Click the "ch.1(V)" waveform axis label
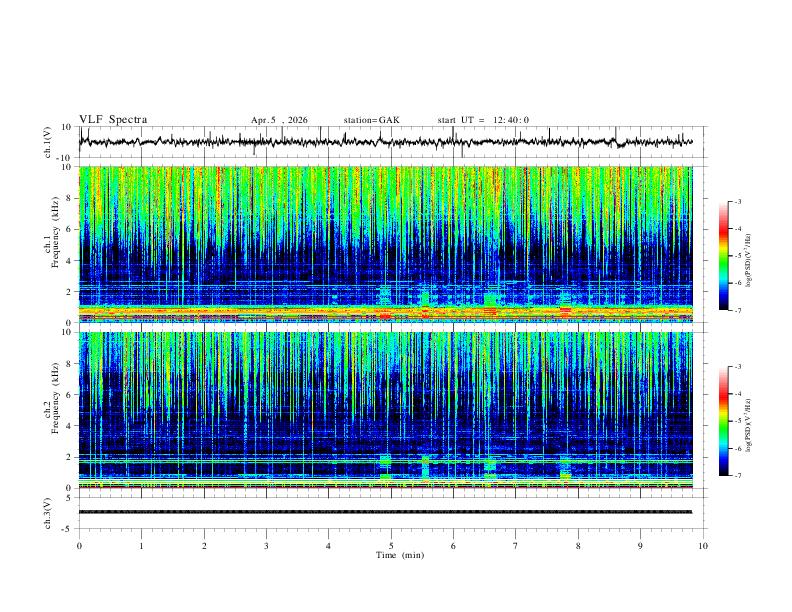Screen dimensions: 792x612 click(x=48, y=142)
